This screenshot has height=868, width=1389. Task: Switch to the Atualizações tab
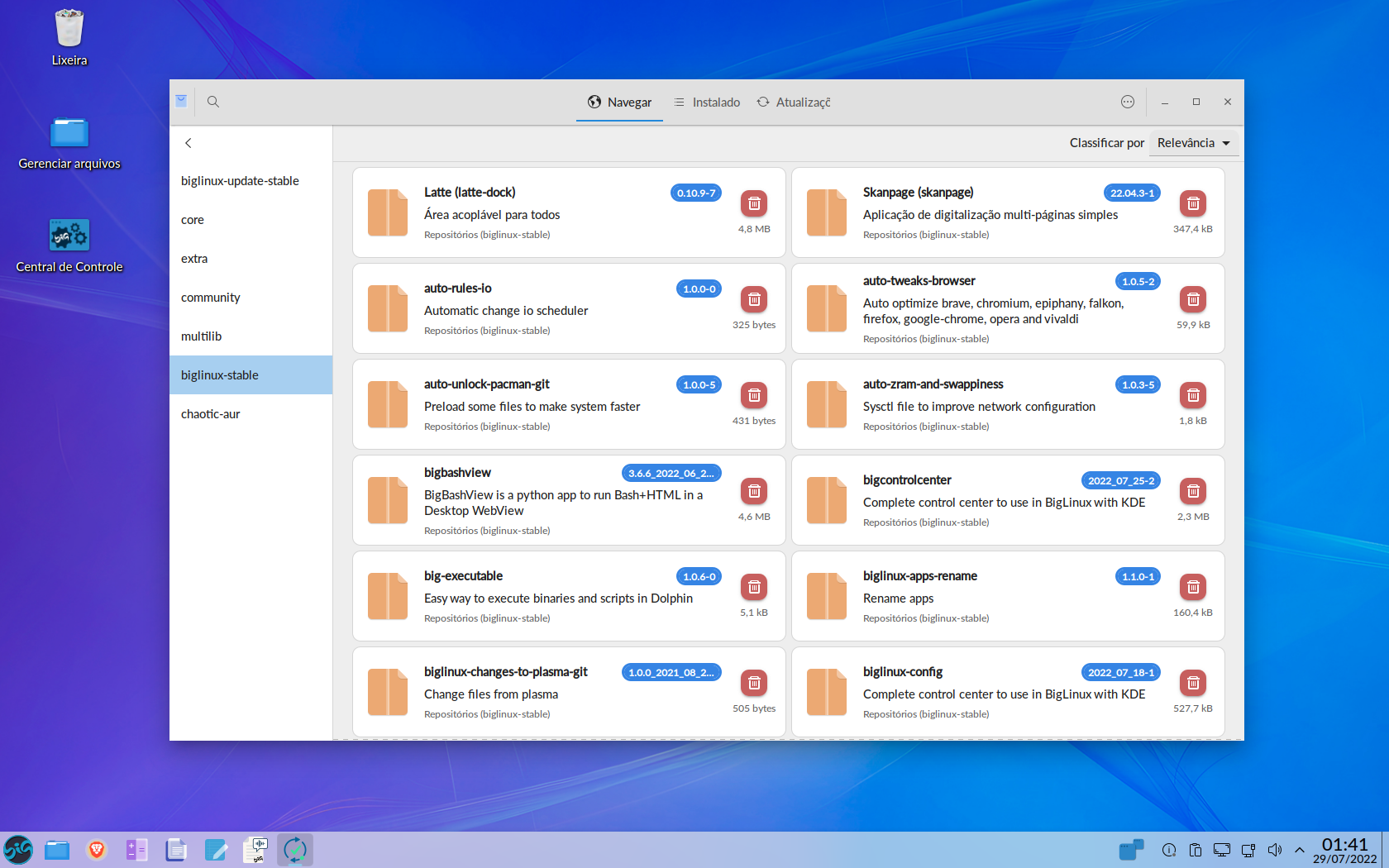coord(794,103)
